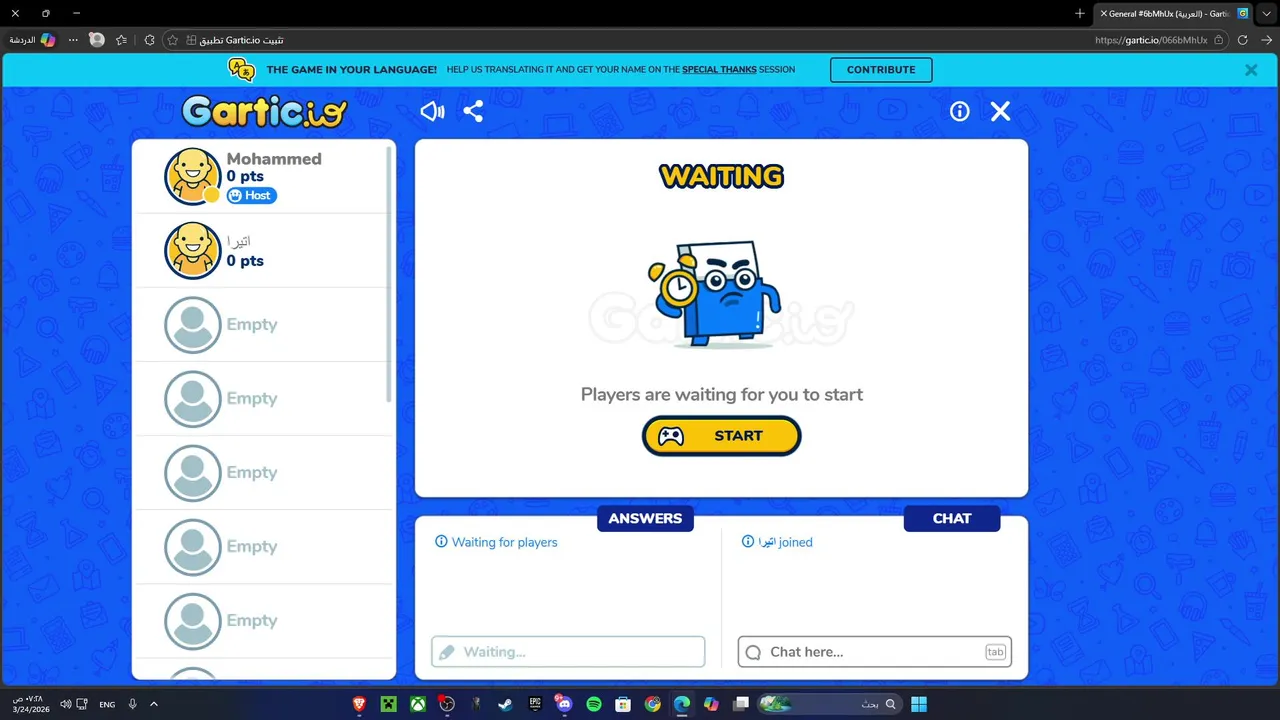Switch to the CHAT tab
Viewport: 1280px width, 720px height.
point(952,518)
